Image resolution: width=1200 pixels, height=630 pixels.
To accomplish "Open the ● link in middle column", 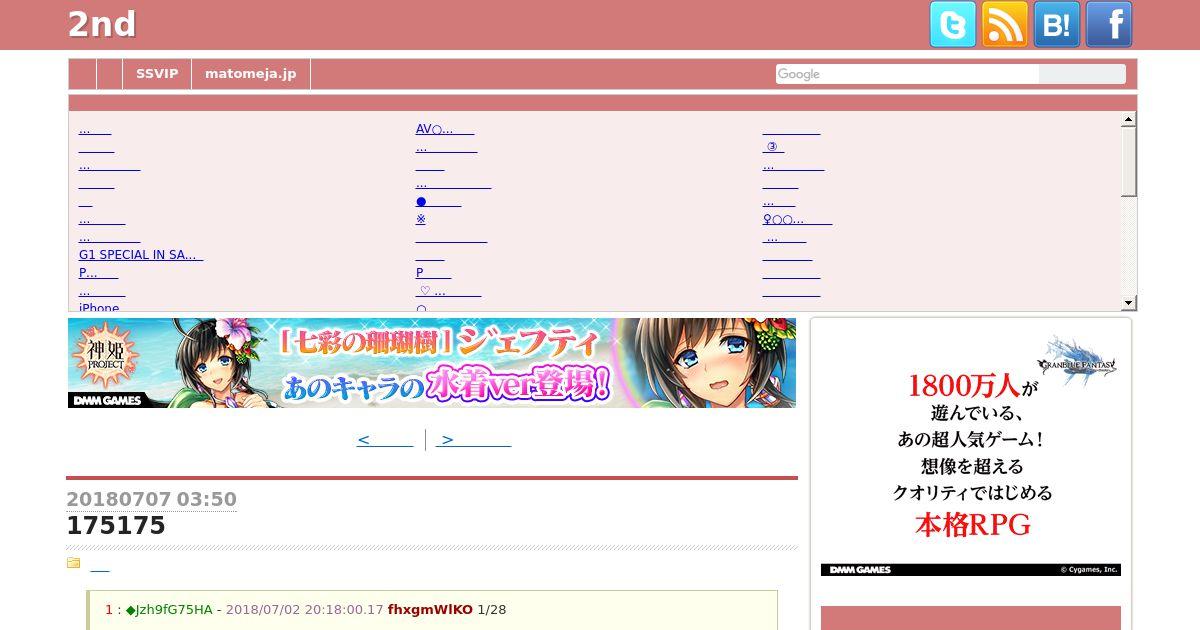I will tap(438, 201).
